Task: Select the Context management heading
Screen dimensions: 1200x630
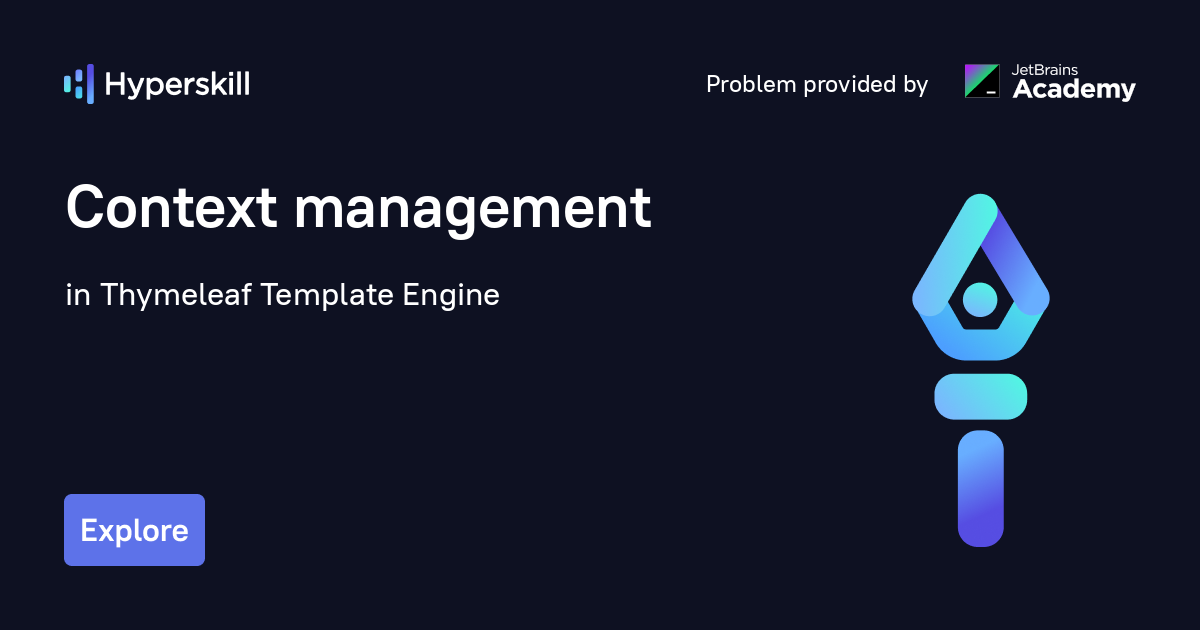Action: 358,207
